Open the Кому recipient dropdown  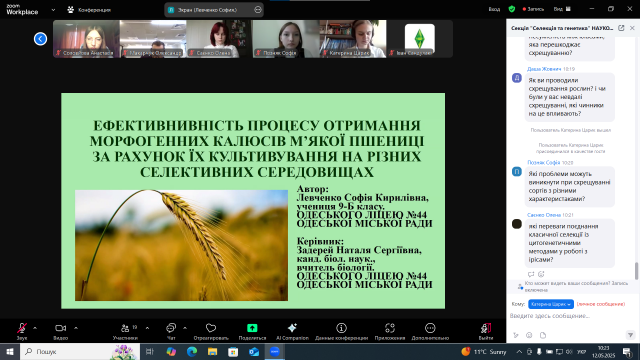coord(551,304)
